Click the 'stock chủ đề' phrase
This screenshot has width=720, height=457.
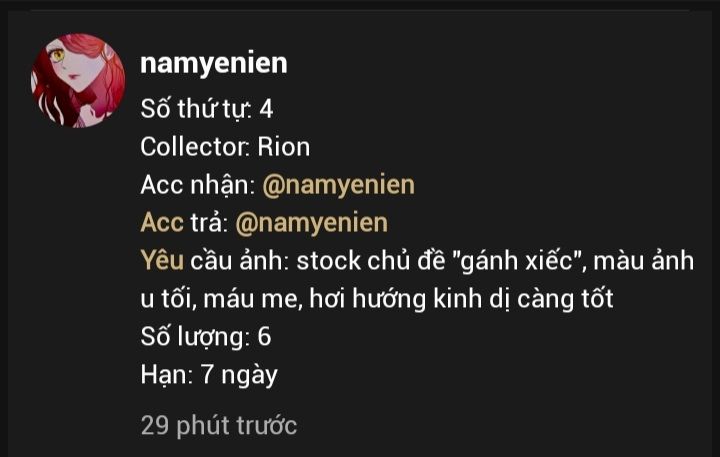pyautogui.click(x=371, y=261)
